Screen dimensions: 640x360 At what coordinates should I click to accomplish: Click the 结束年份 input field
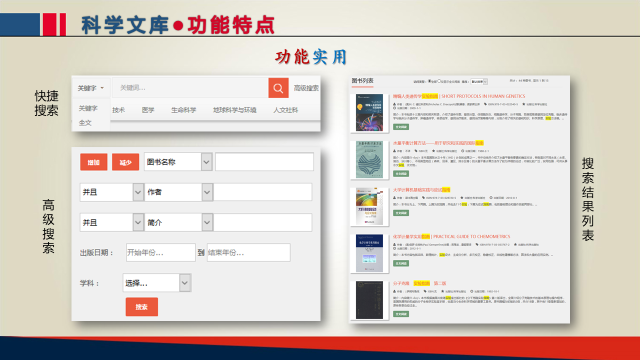pos(249,253)
